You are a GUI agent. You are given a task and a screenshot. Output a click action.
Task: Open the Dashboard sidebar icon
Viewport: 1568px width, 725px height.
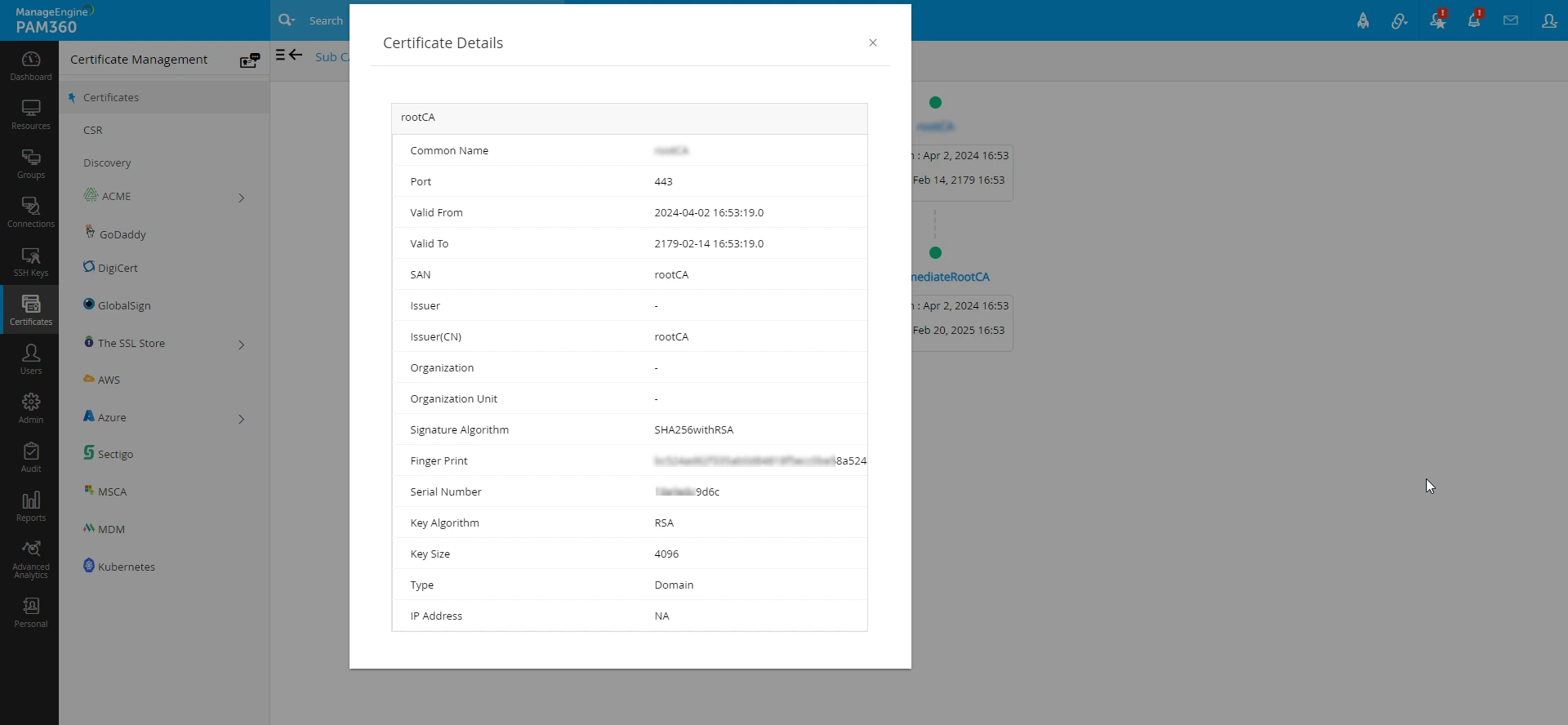pos(31,65)
